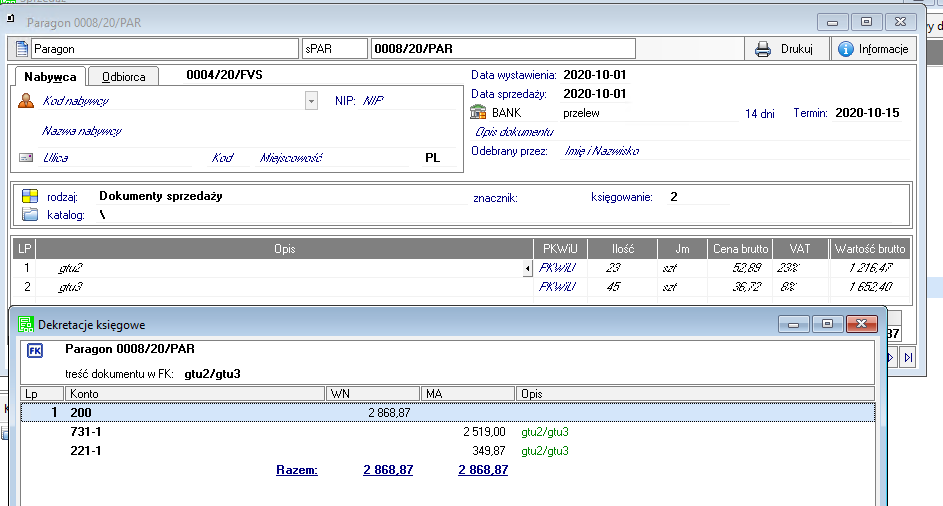This screenshot has width=943, height=506.
Task: Click the PKWiU value in the gtu3 row
Action: [558, 287]
